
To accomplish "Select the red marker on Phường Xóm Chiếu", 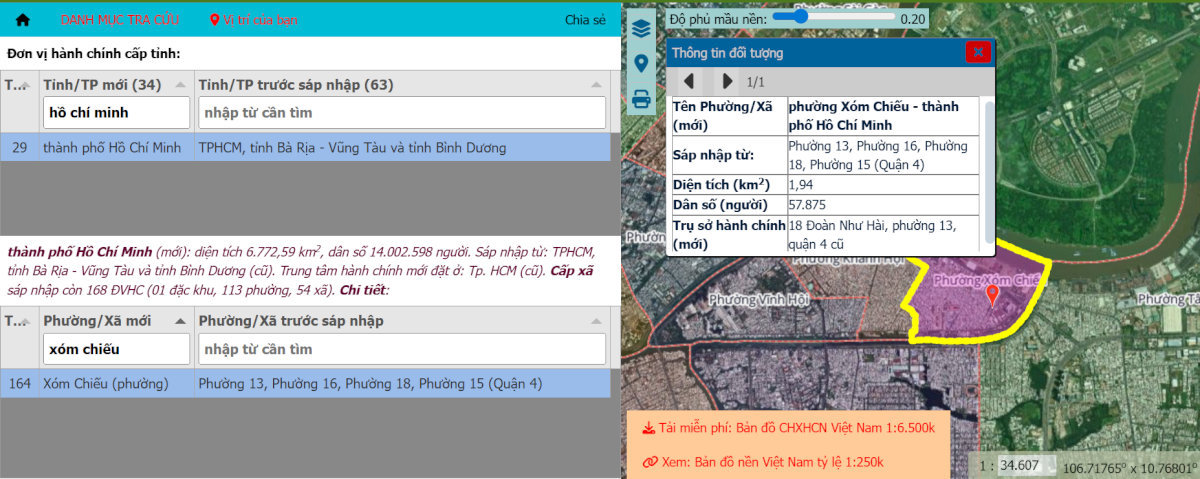I will (x=992, y=295).
